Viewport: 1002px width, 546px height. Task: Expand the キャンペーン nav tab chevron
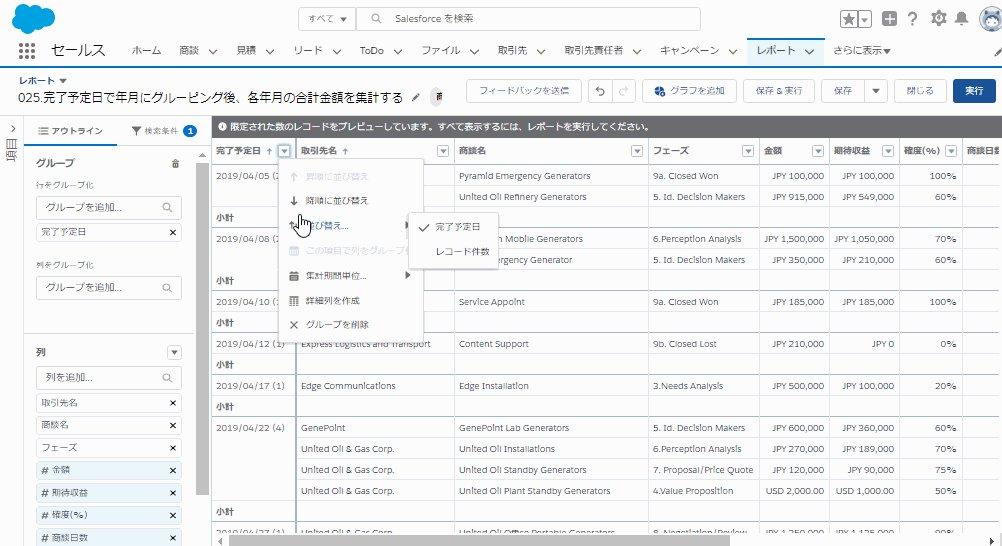pyautogui.click(x=733, y=51)
